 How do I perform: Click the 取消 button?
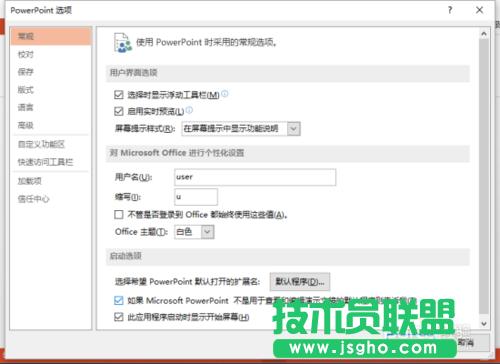[473, 342]
